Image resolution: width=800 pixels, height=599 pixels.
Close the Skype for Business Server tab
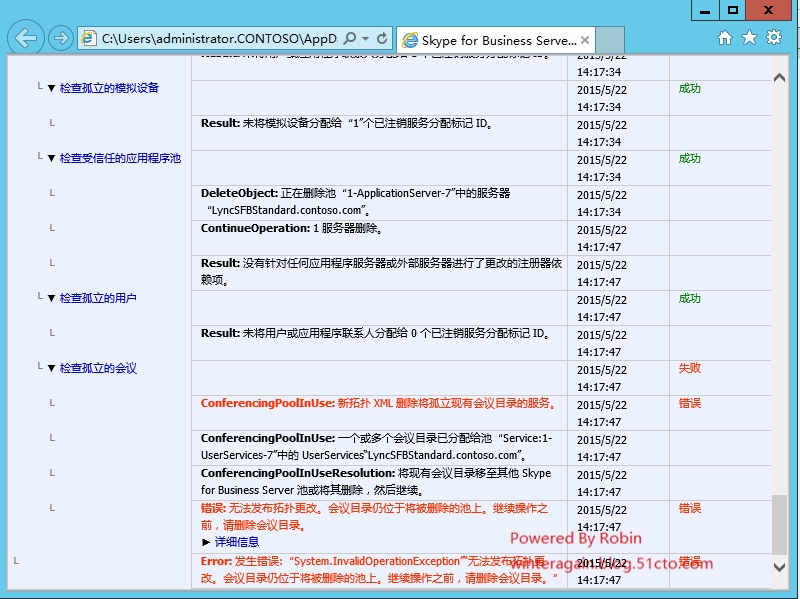585,40
